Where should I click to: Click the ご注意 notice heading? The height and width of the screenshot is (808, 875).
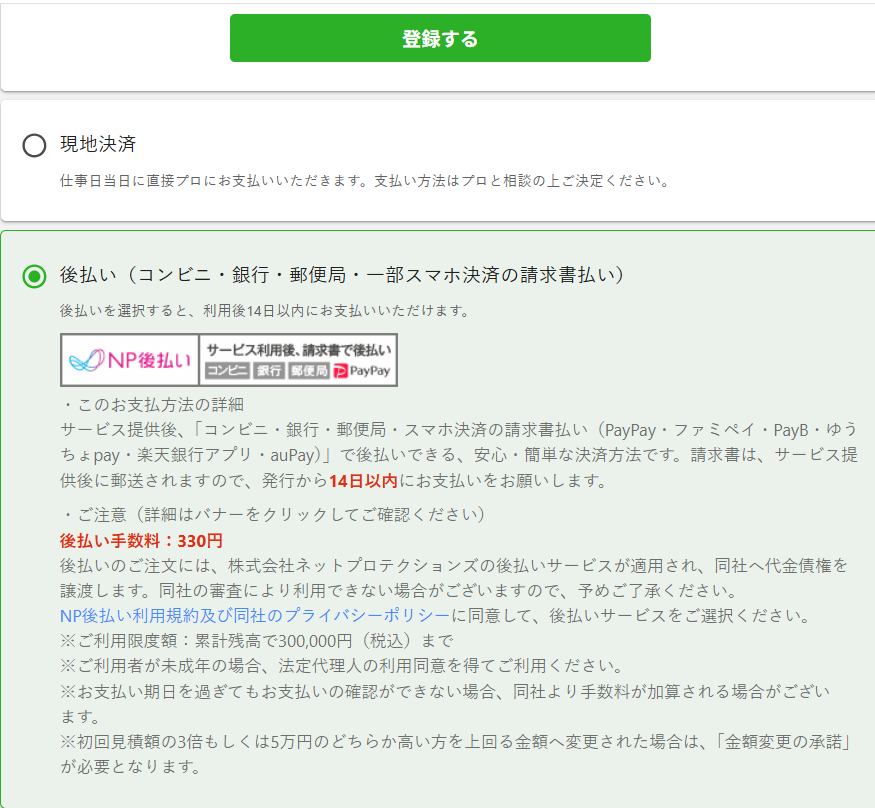click(272, 515)
